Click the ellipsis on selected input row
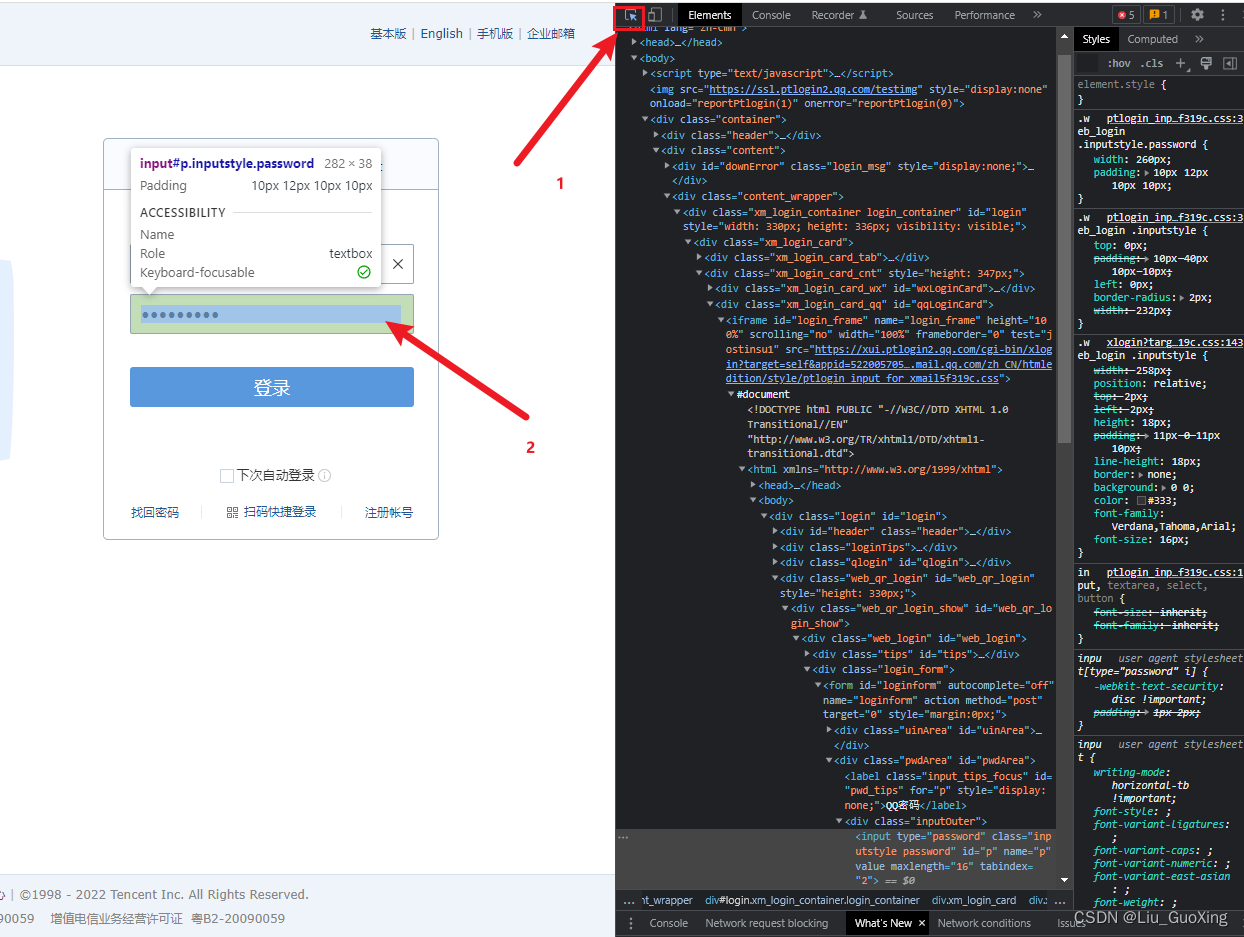The width and height of the screenshot is (1244, 937). pos(623,836)
